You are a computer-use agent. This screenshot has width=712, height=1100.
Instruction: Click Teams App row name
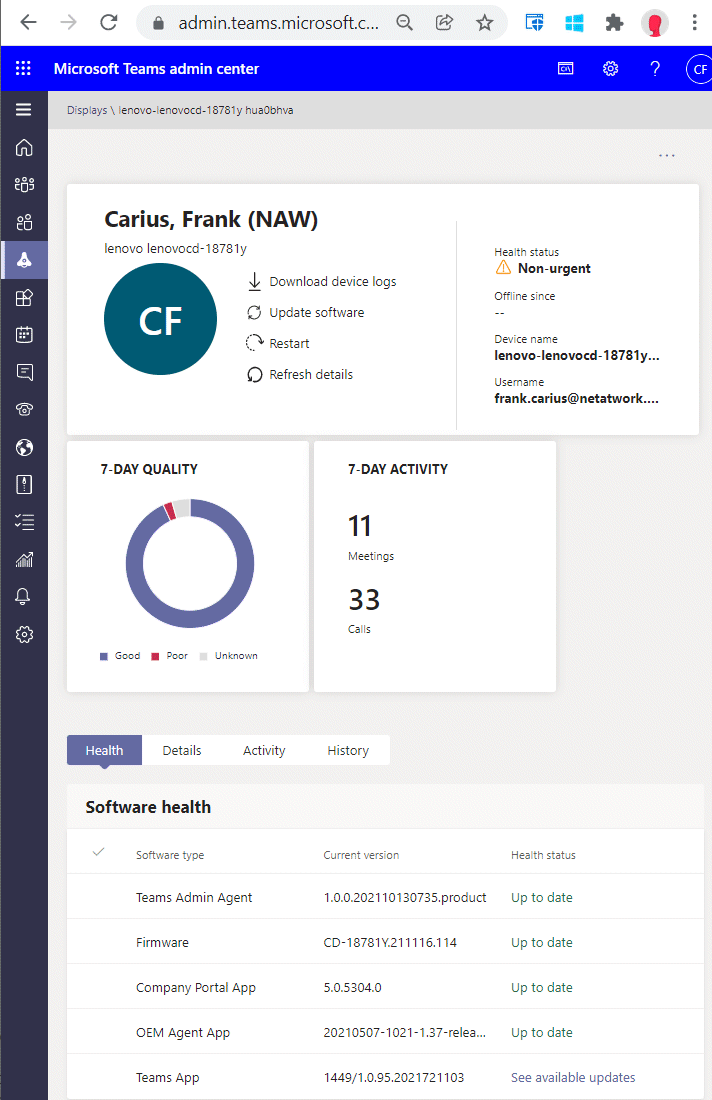(x=168, y=1078)
